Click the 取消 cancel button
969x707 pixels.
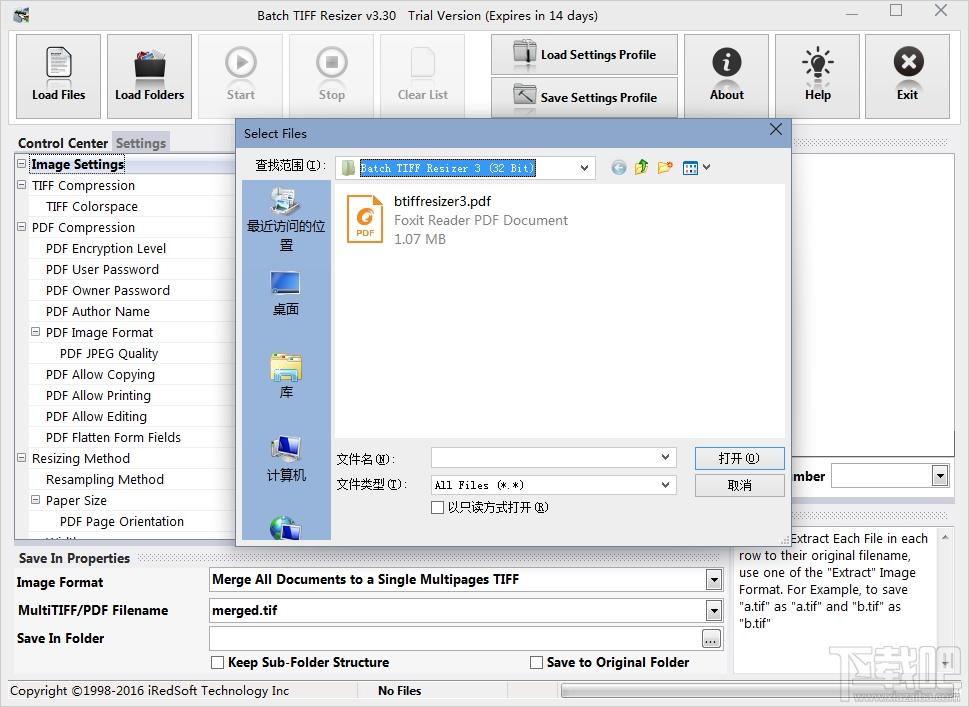(x=740, y=486)
